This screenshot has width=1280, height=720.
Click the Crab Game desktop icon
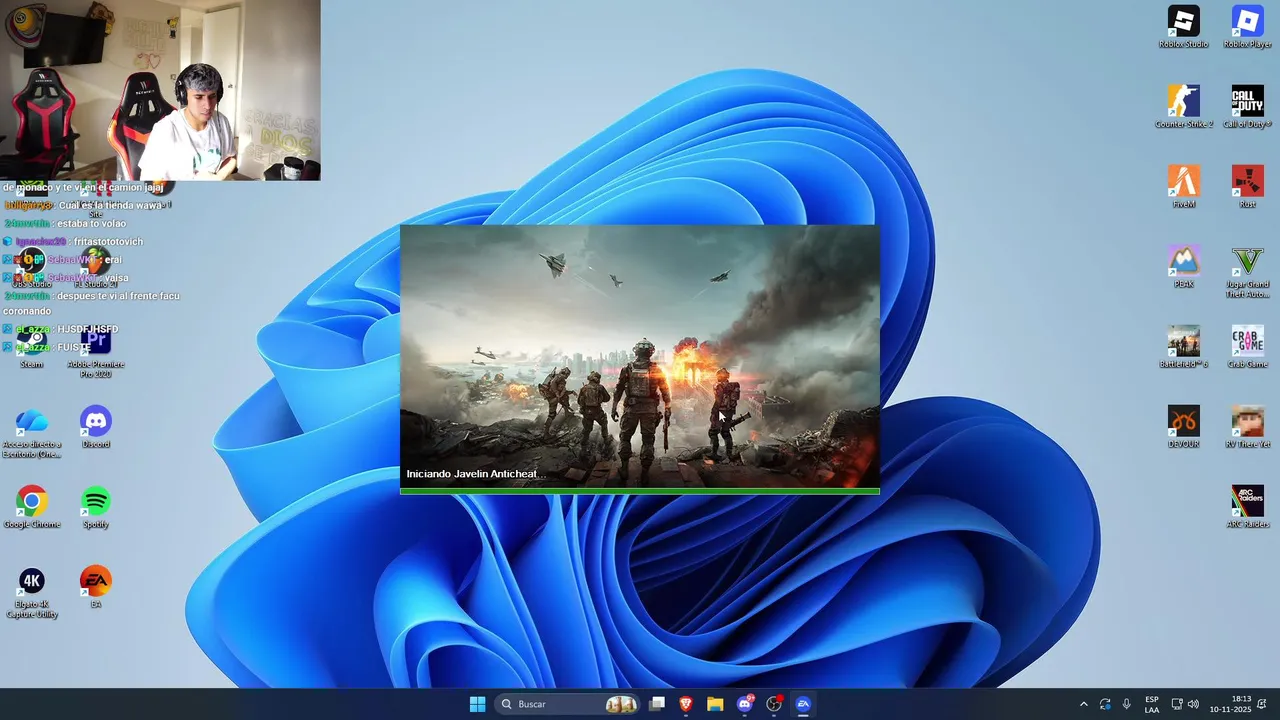tap(1247, 347)
